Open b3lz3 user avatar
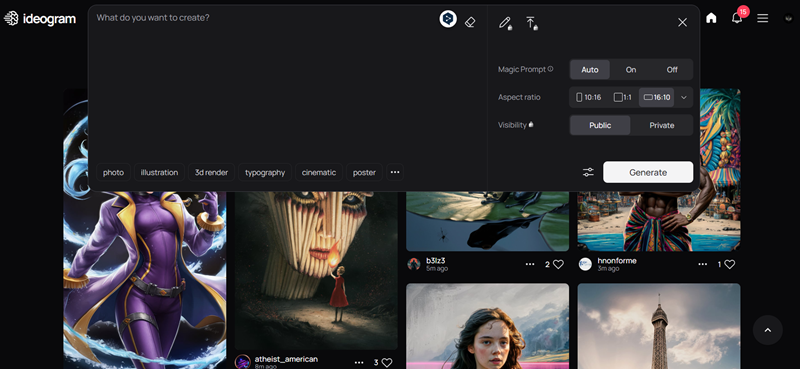Screen dimensions: 800x369 pyautogui.click(x=414, y=264)
